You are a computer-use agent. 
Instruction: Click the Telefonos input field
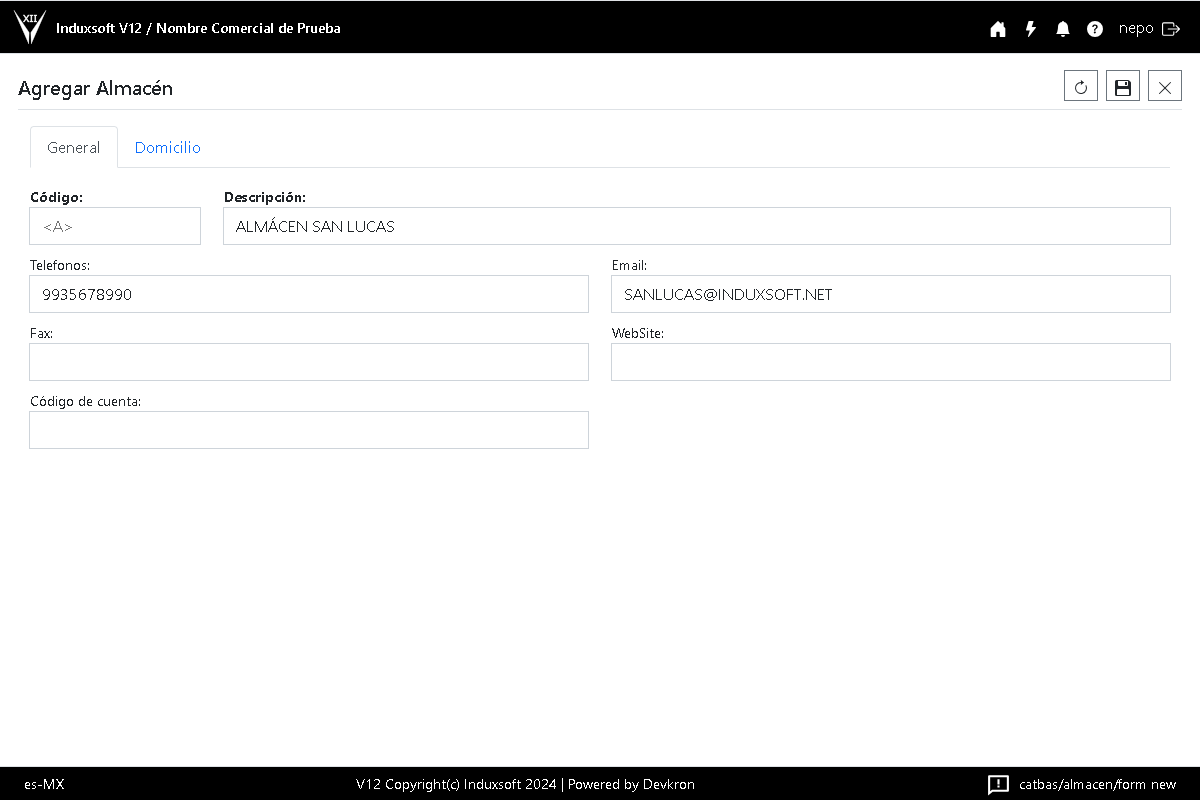[309, 294]
